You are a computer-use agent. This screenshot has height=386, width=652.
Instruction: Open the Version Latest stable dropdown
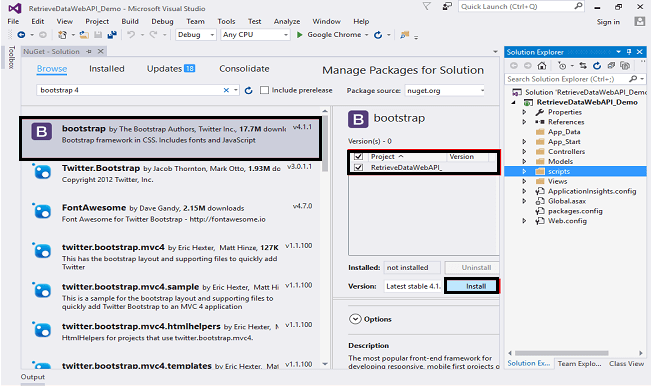pyautogui.click(x=412, y=286)
